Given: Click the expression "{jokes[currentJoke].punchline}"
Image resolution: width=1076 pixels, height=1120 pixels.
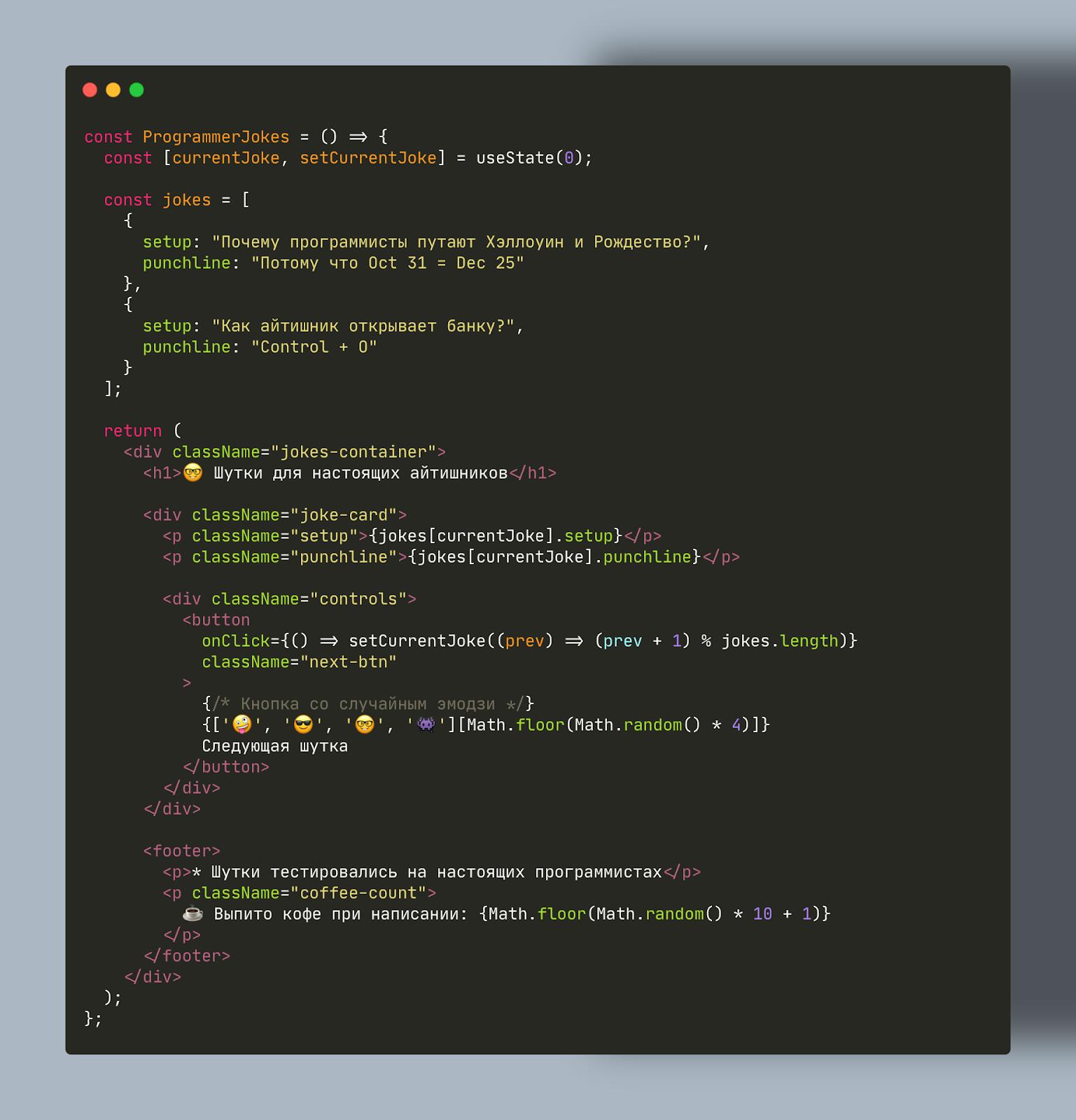Looking at the screenshot, I should 554,557.
